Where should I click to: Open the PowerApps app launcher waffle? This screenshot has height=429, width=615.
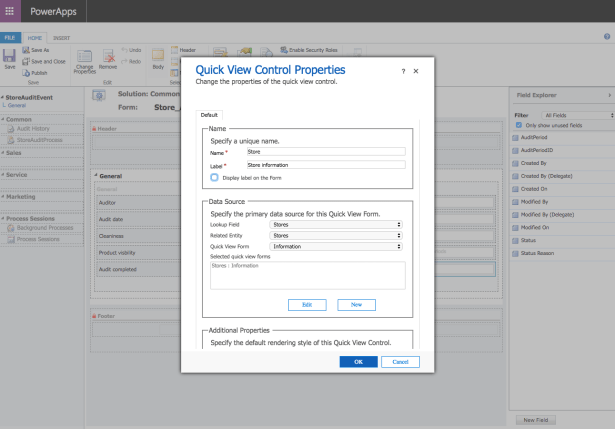pos(10,11)
